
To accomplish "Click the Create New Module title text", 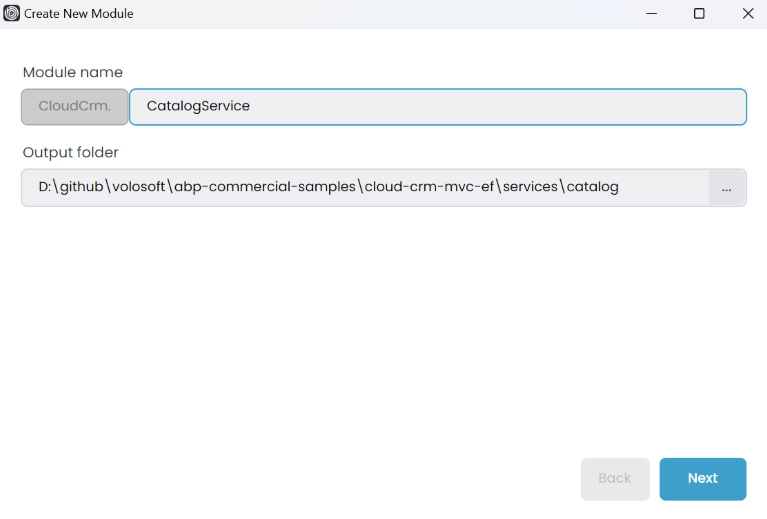I will coord(78,14).
